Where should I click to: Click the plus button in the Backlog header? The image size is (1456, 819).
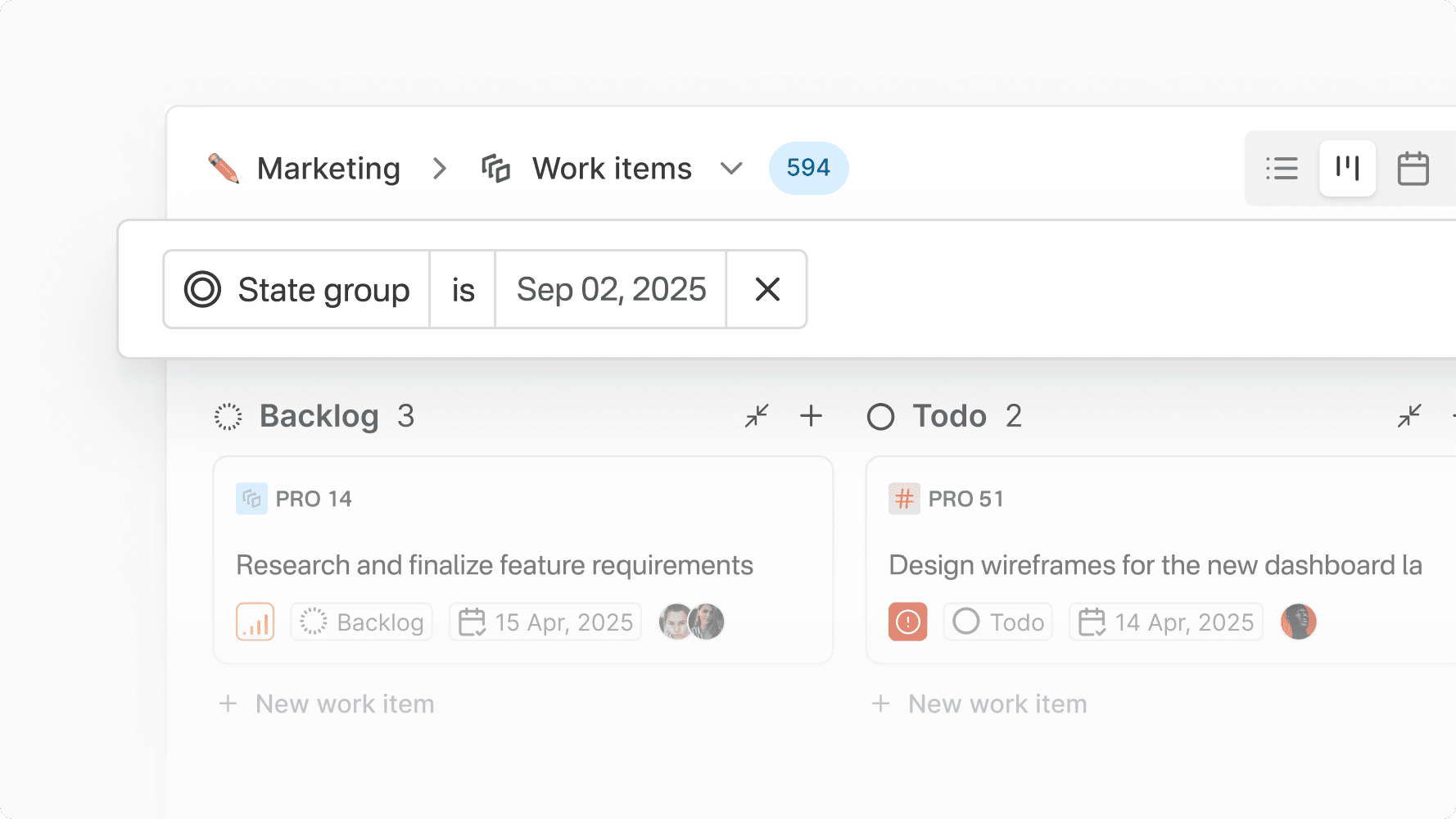[811, 416]
